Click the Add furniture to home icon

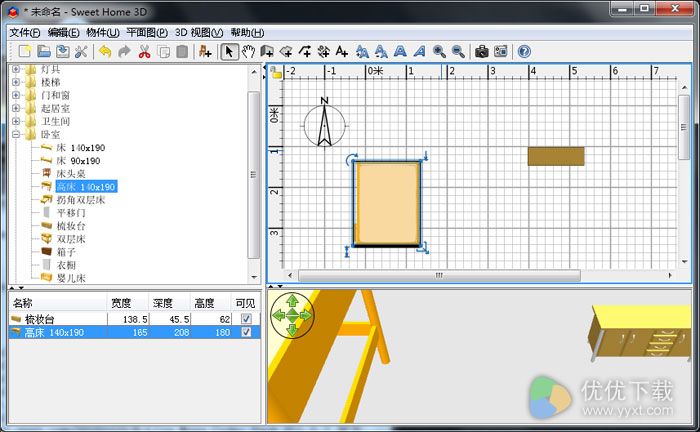click(205, 52)
